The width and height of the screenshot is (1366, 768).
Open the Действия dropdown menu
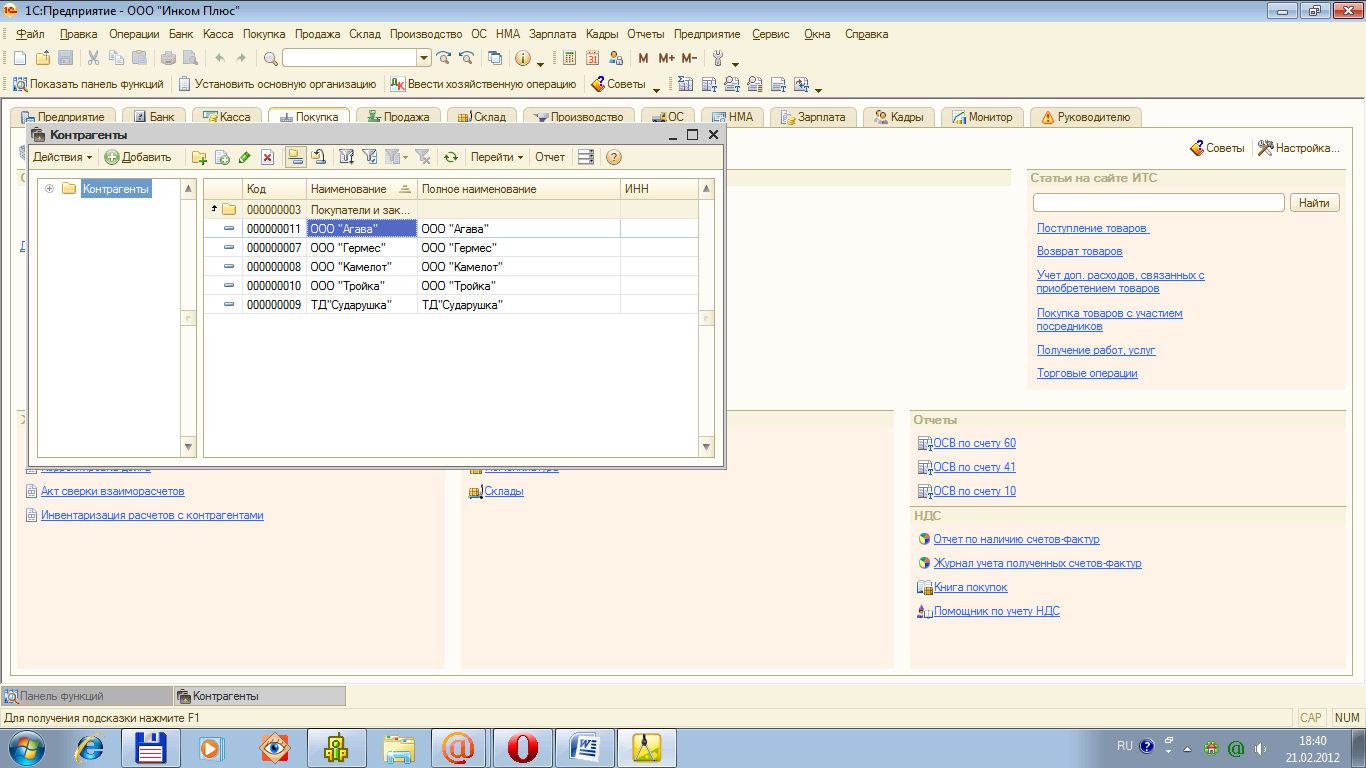pyautogui.click(x=62, y=157)
